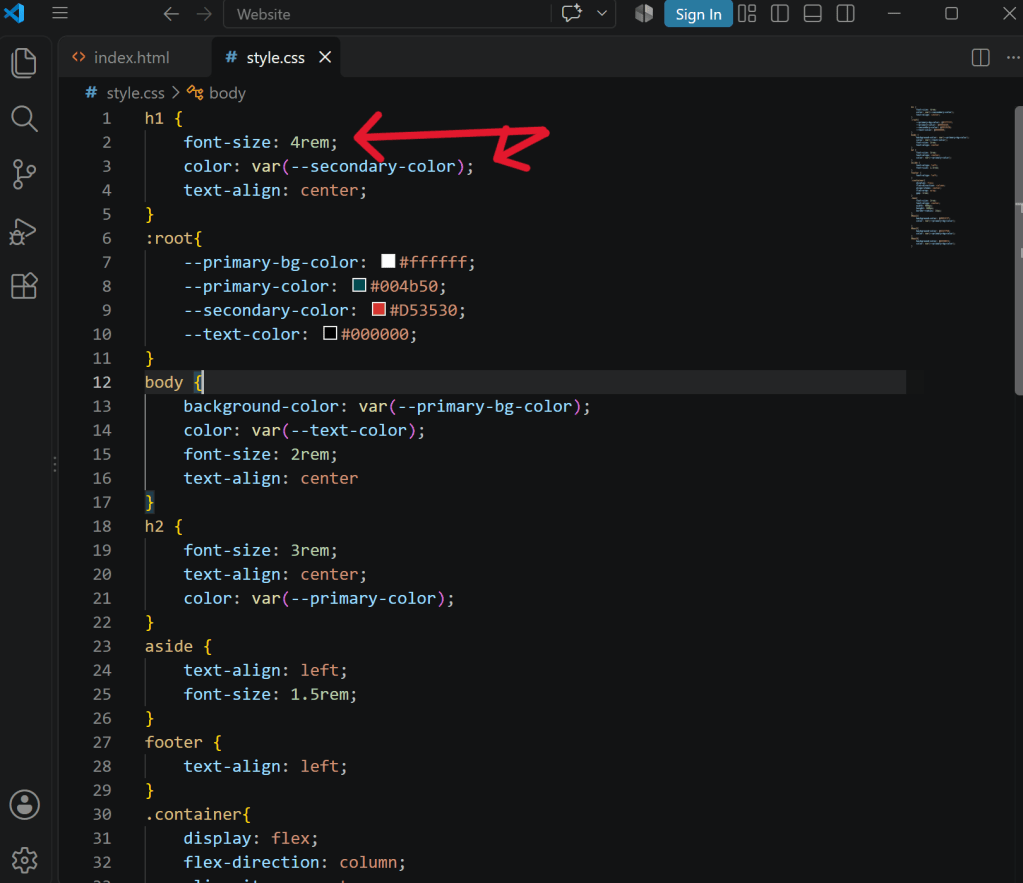Screen dimensions: 1023x883
Task: Click the footer selector text
Action: (x=174, y=743)
